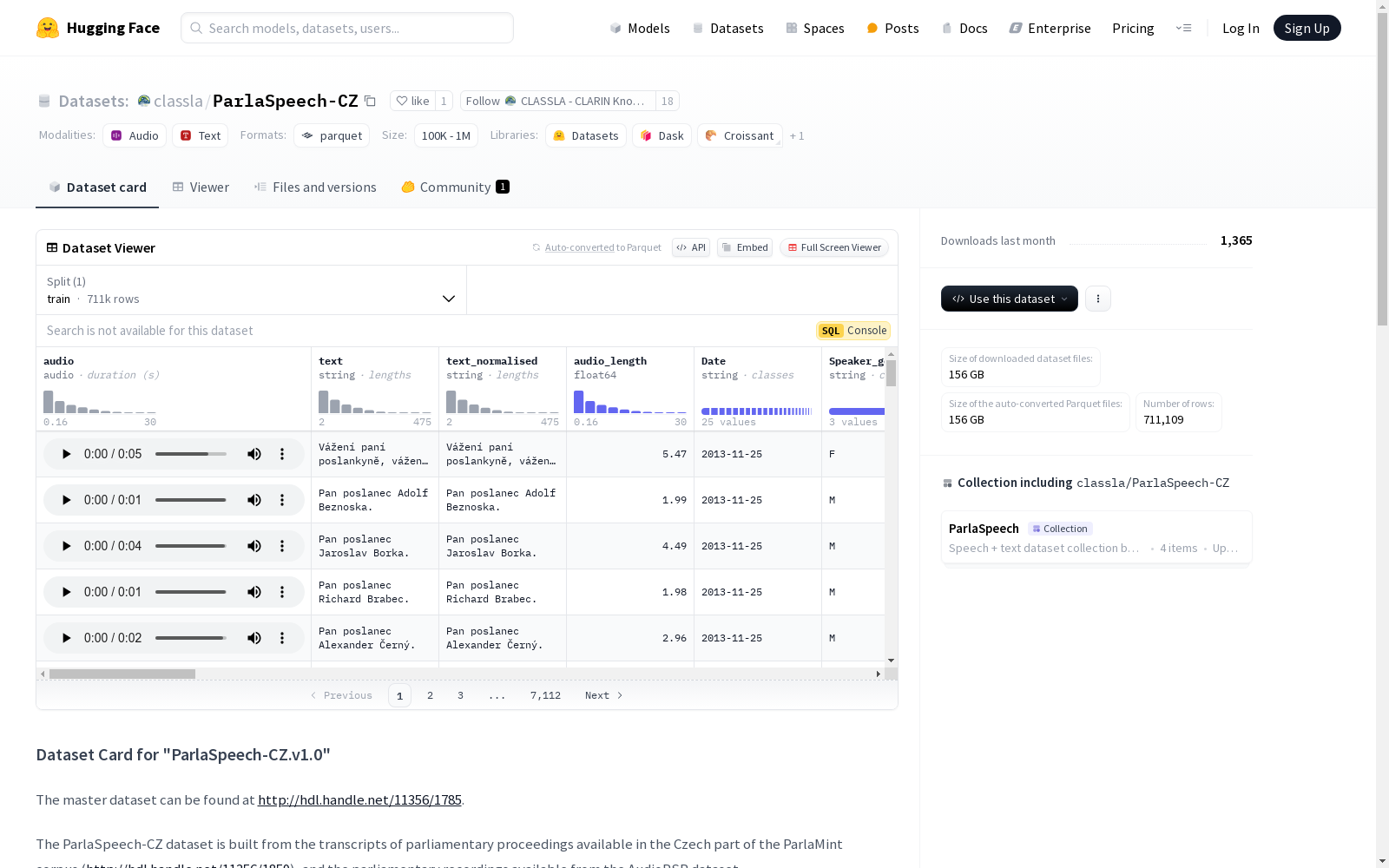Open more options for Jaroslav Borka audio
Image resolution: width=1389 pixels, height=868 pixels.
click(x=282, y=546)
